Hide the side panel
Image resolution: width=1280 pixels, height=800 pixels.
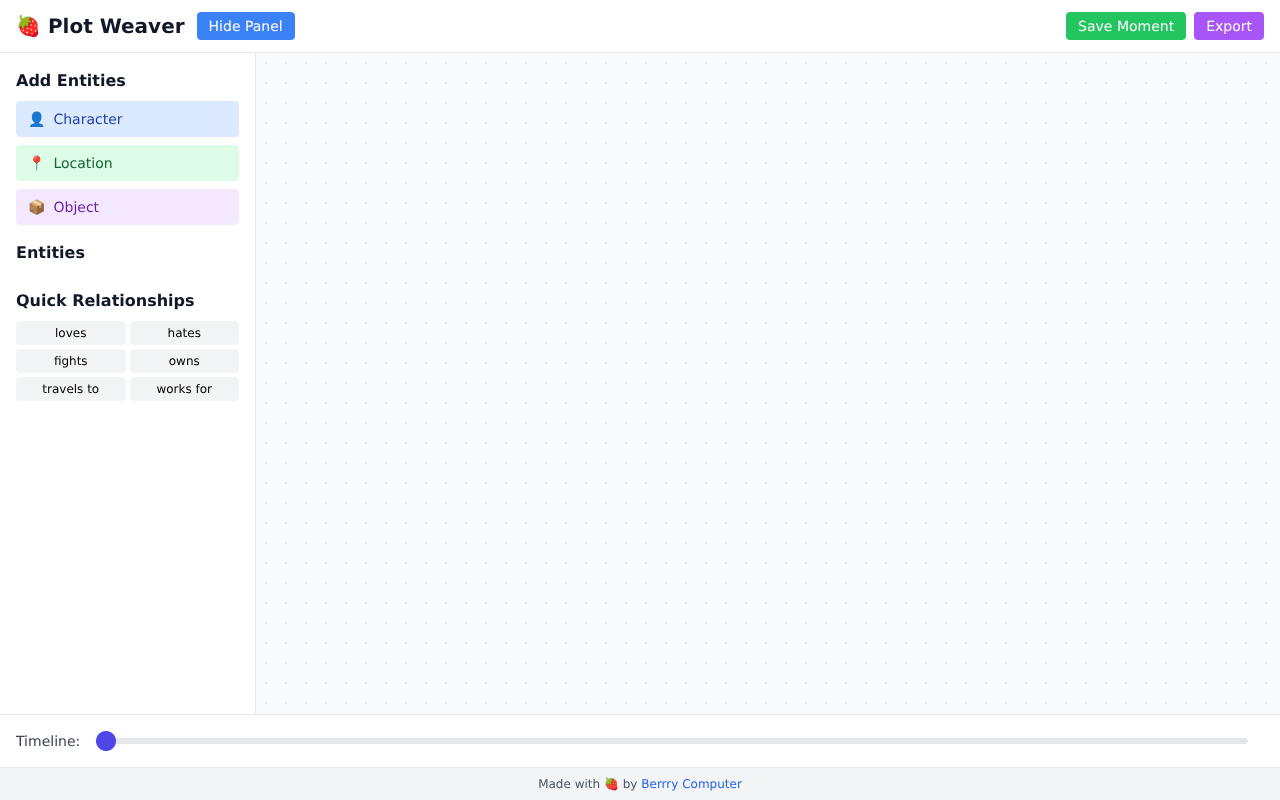point(245,26)
